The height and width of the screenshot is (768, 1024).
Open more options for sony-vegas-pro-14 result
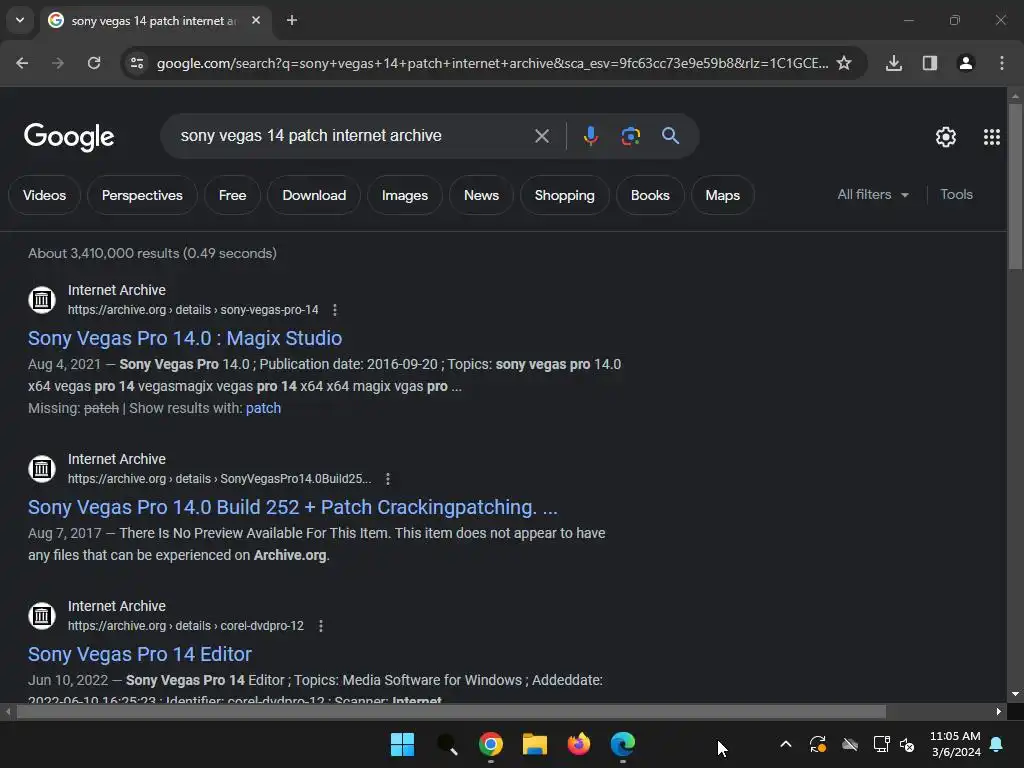[x=335, y=310]
